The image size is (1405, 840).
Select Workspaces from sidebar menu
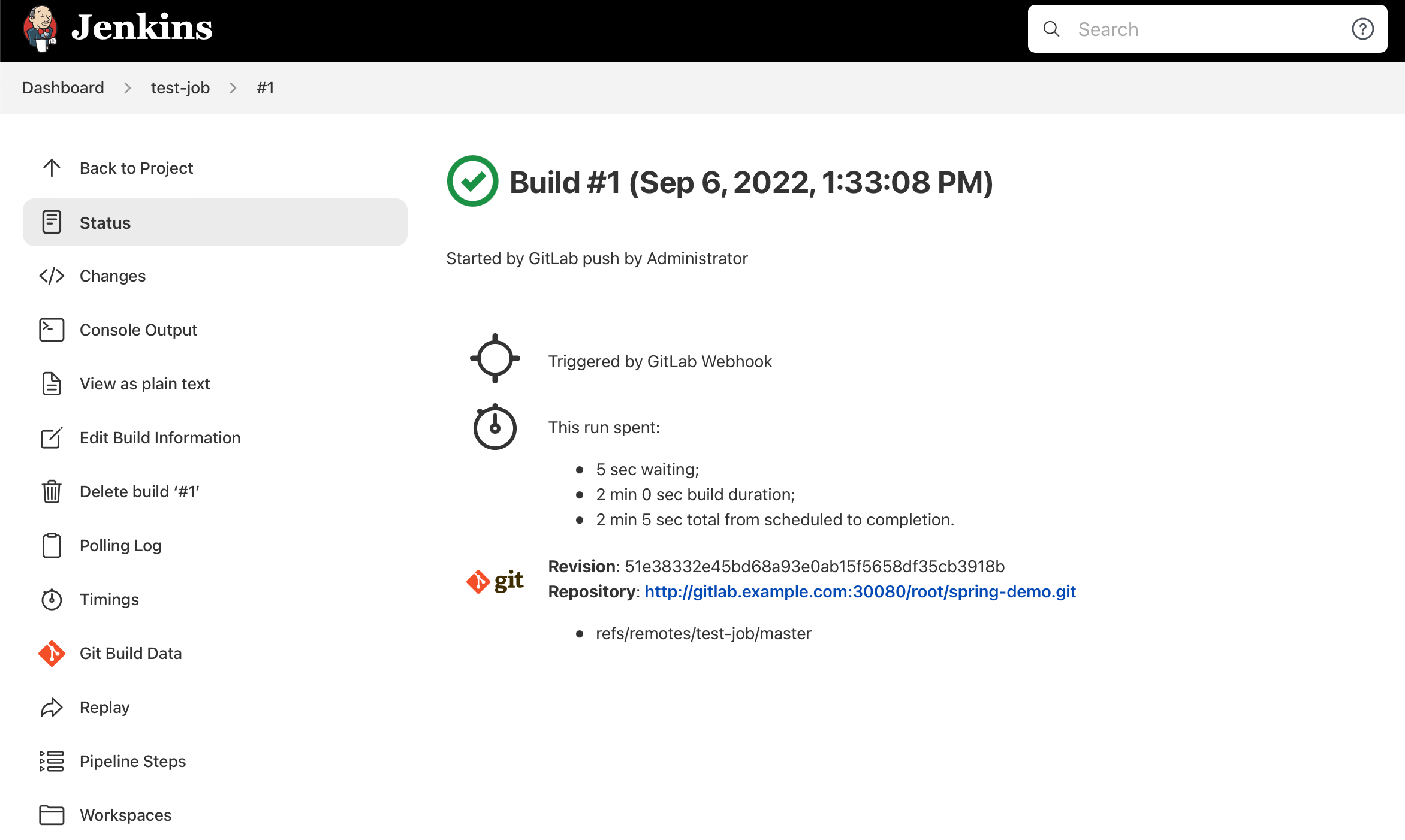pos(125,814)
